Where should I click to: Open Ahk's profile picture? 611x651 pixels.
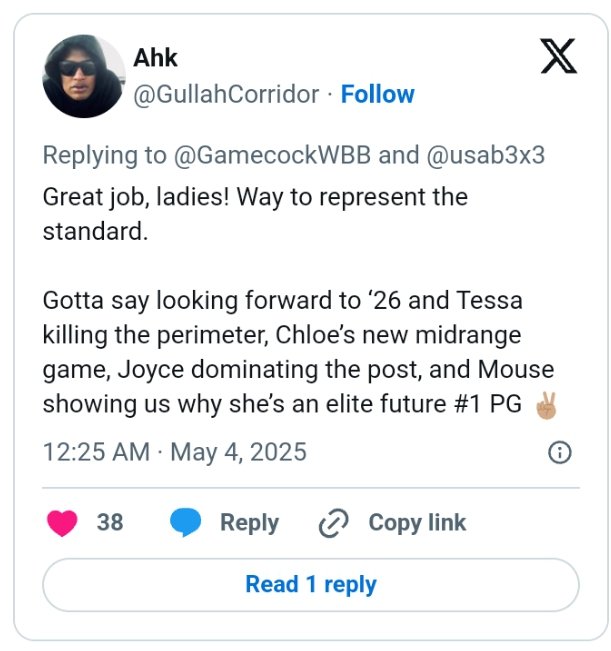tap(84, 76)
